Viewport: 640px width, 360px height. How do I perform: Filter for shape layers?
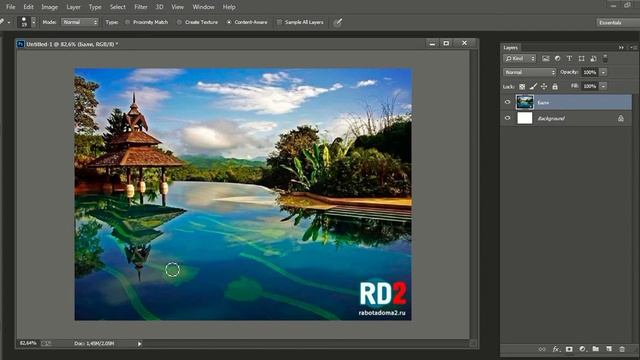(x=582, y=59)
